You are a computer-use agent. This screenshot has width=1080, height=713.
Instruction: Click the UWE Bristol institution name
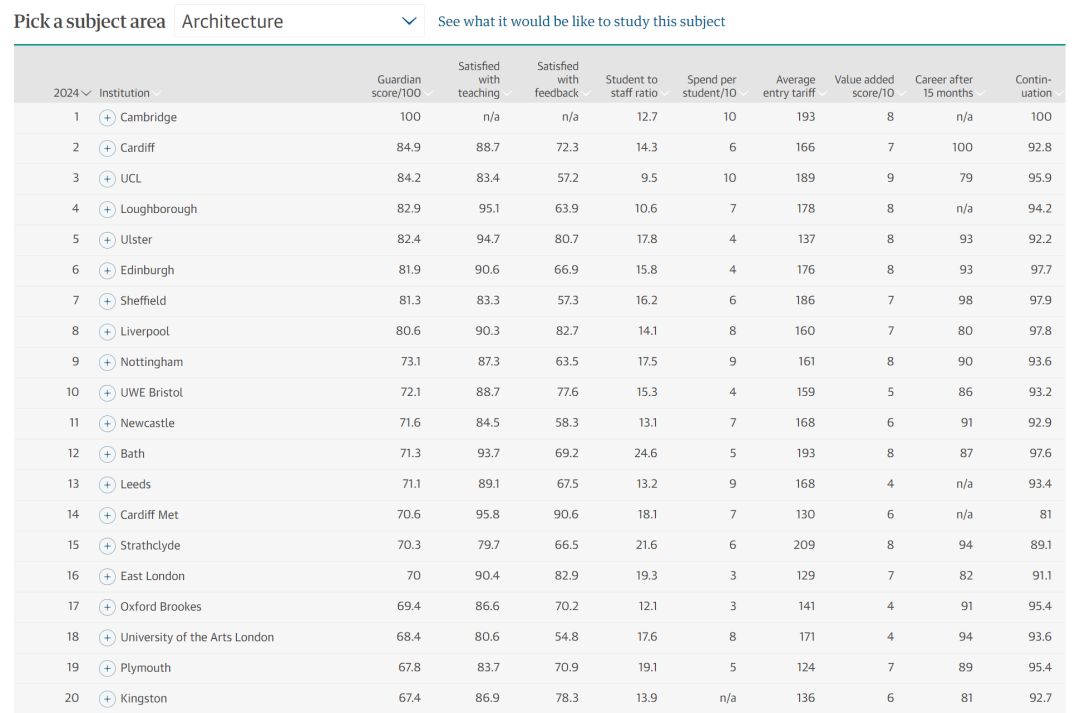tap(152, 392)
